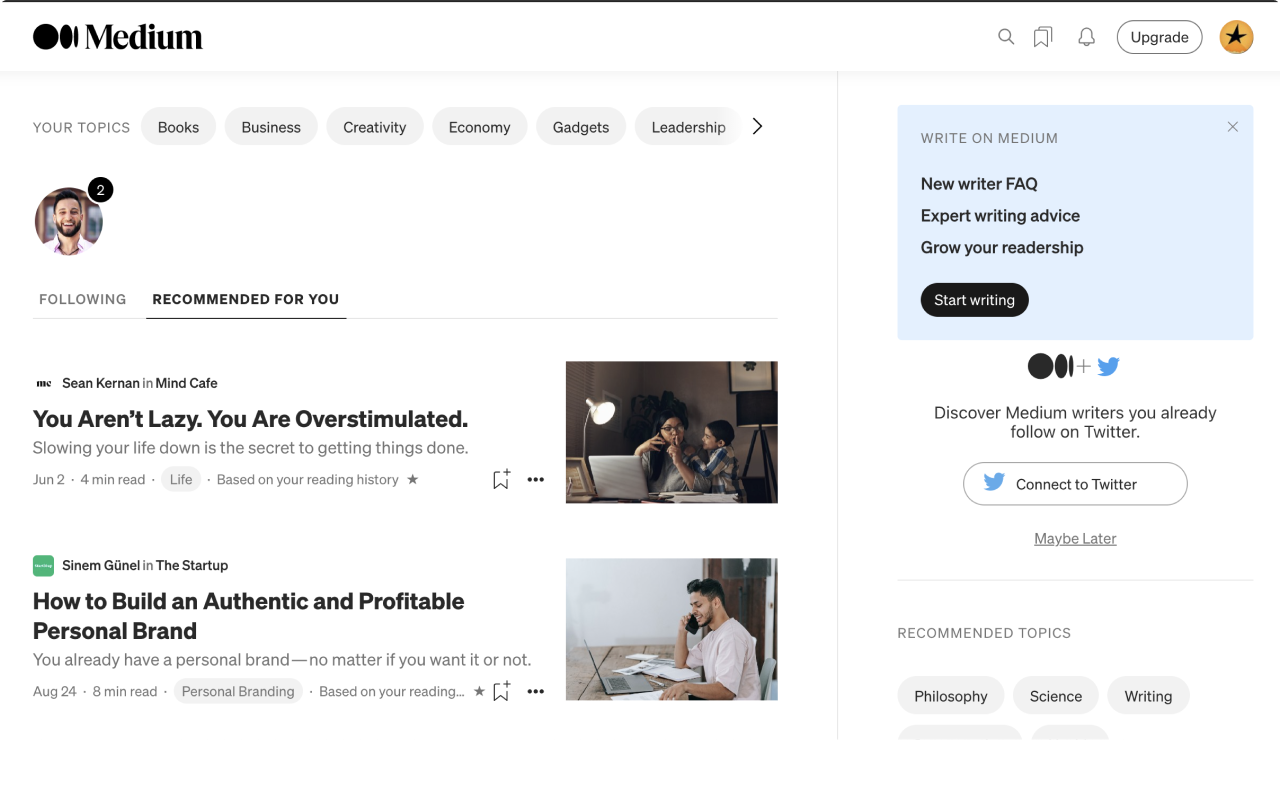Switch to the Following tab
The image size is (1280, 800).
pyautogui.click(x=82, y=299)
